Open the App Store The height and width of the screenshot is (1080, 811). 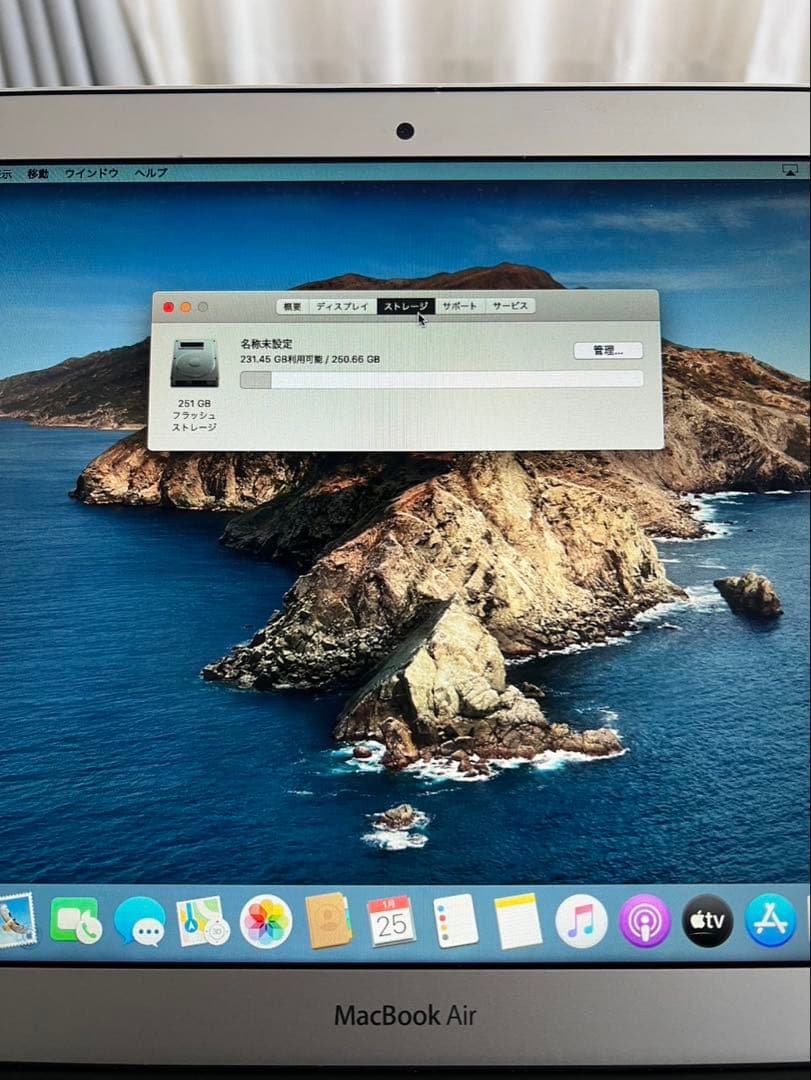click(x=767, y=920)
